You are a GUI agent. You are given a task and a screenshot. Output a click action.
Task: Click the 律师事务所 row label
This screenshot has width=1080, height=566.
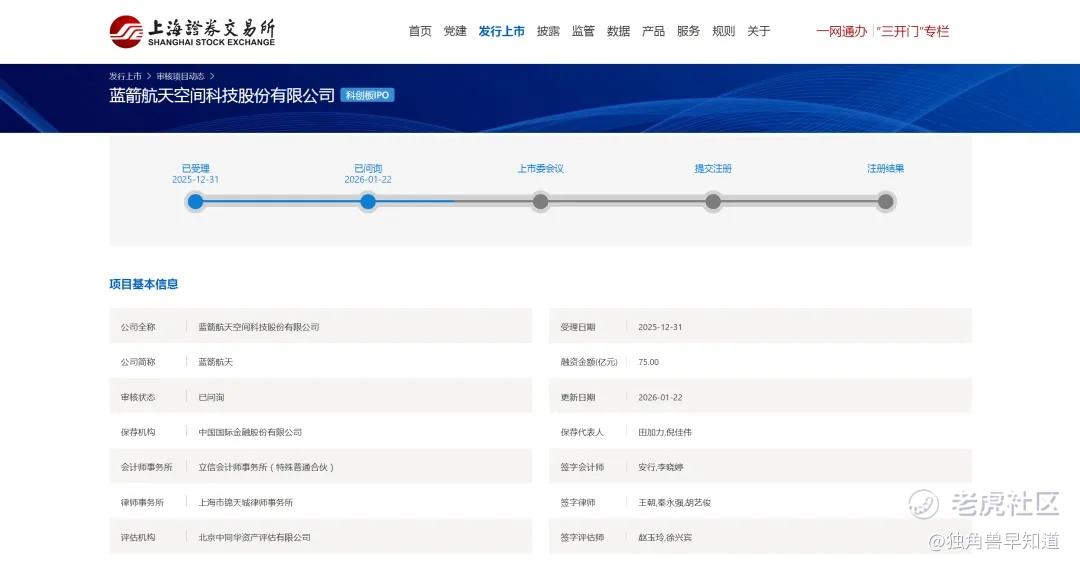pos(142,503)
